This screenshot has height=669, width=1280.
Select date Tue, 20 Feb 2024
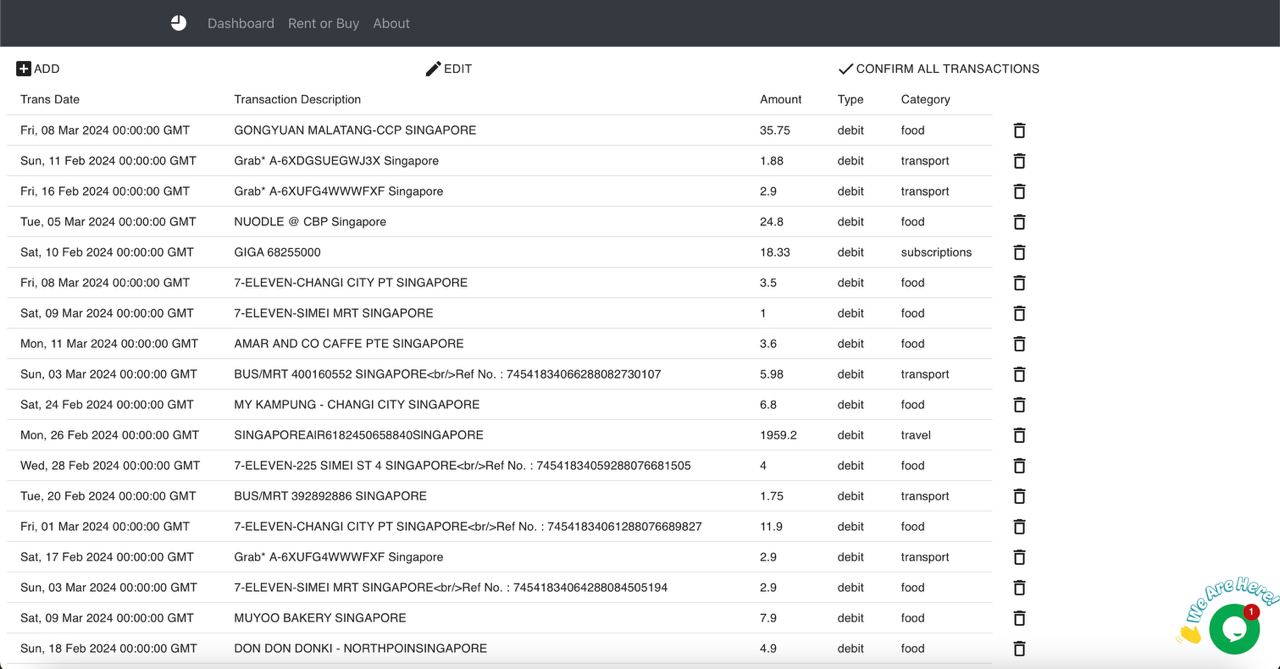[x=108, y=496]
